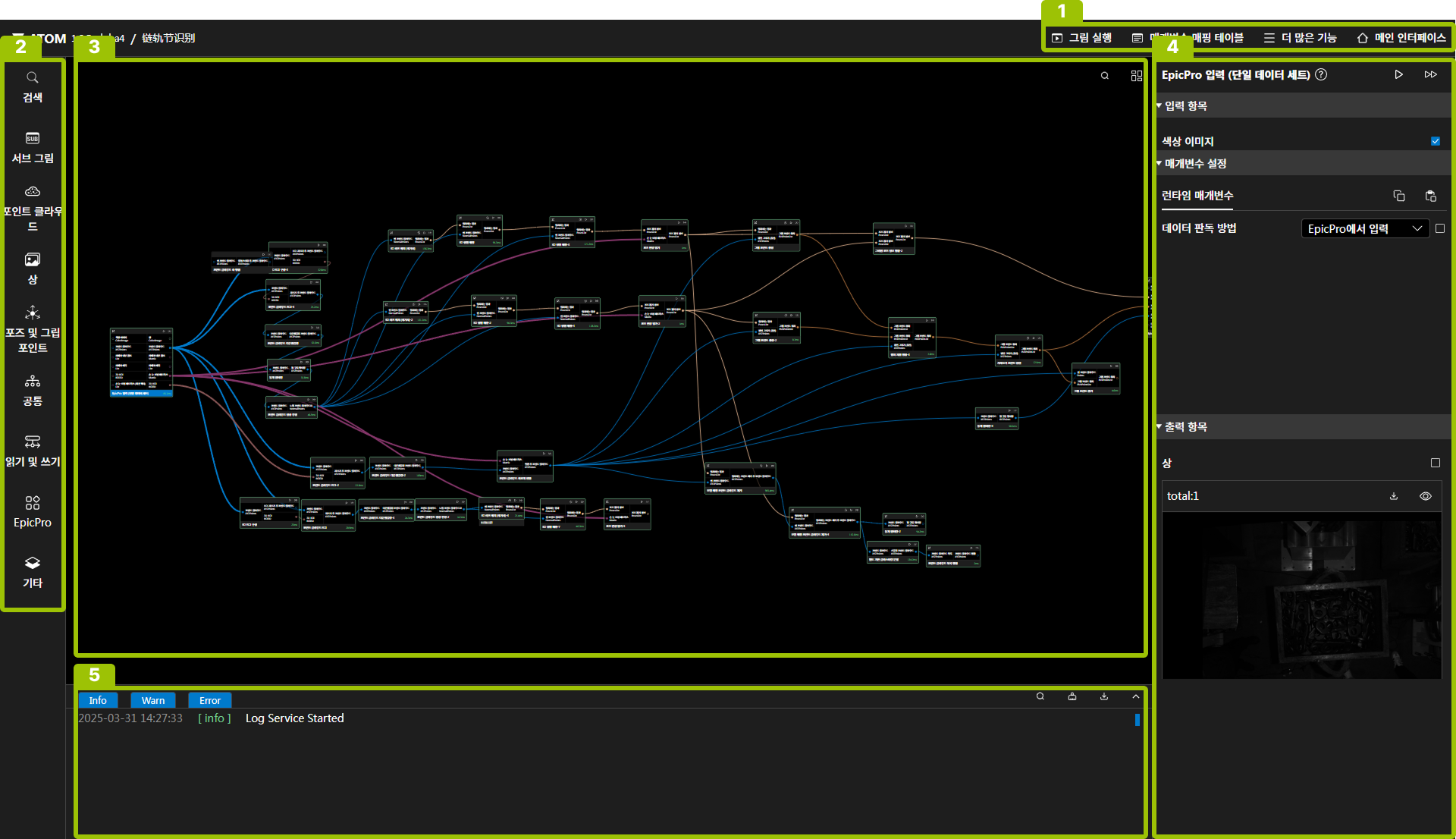Switch to the Error log tab
This screenshot has width=1456, height=839.
pos(209,700)
